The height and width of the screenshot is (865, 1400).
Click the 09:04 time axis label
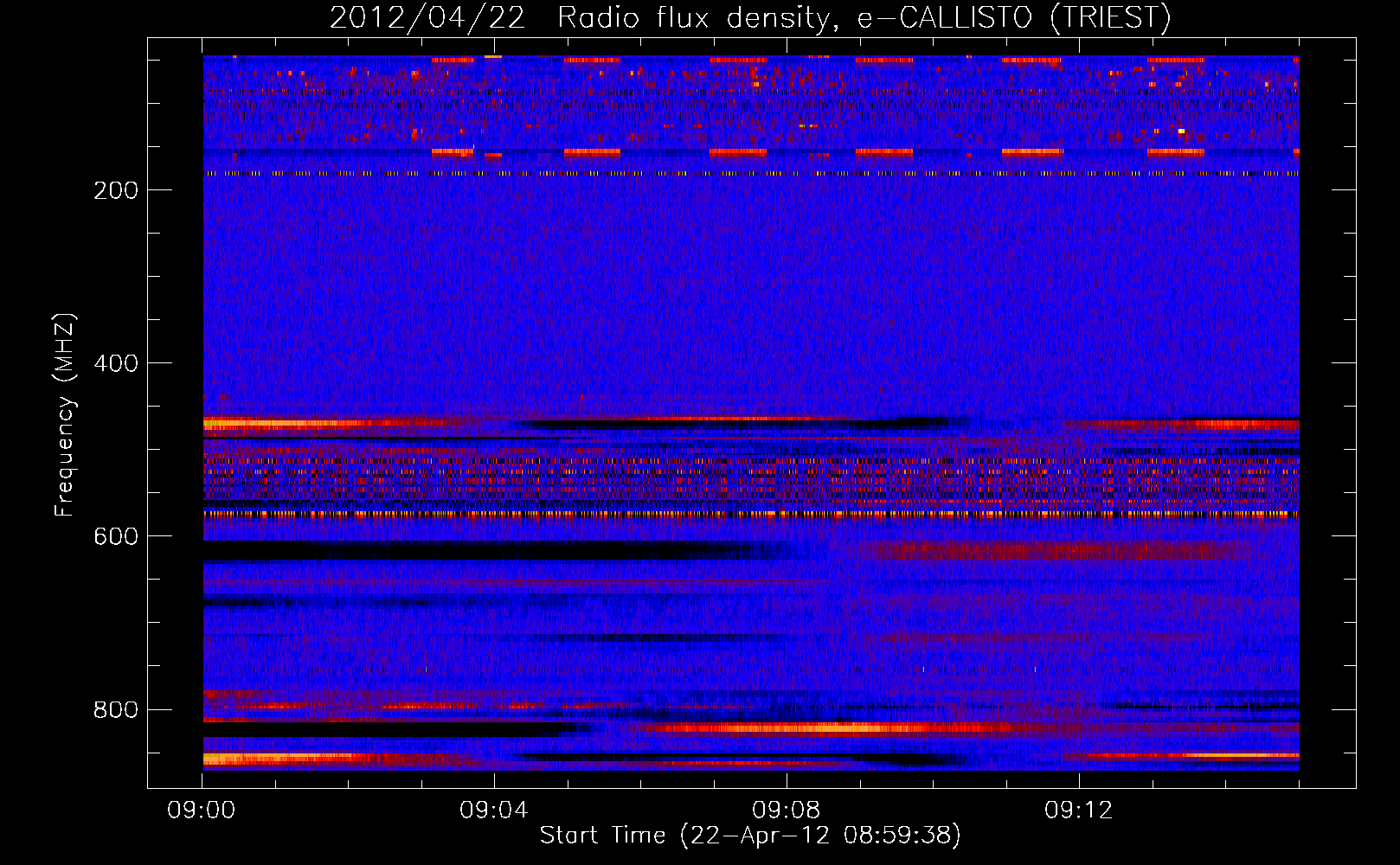tap(494, 811)
